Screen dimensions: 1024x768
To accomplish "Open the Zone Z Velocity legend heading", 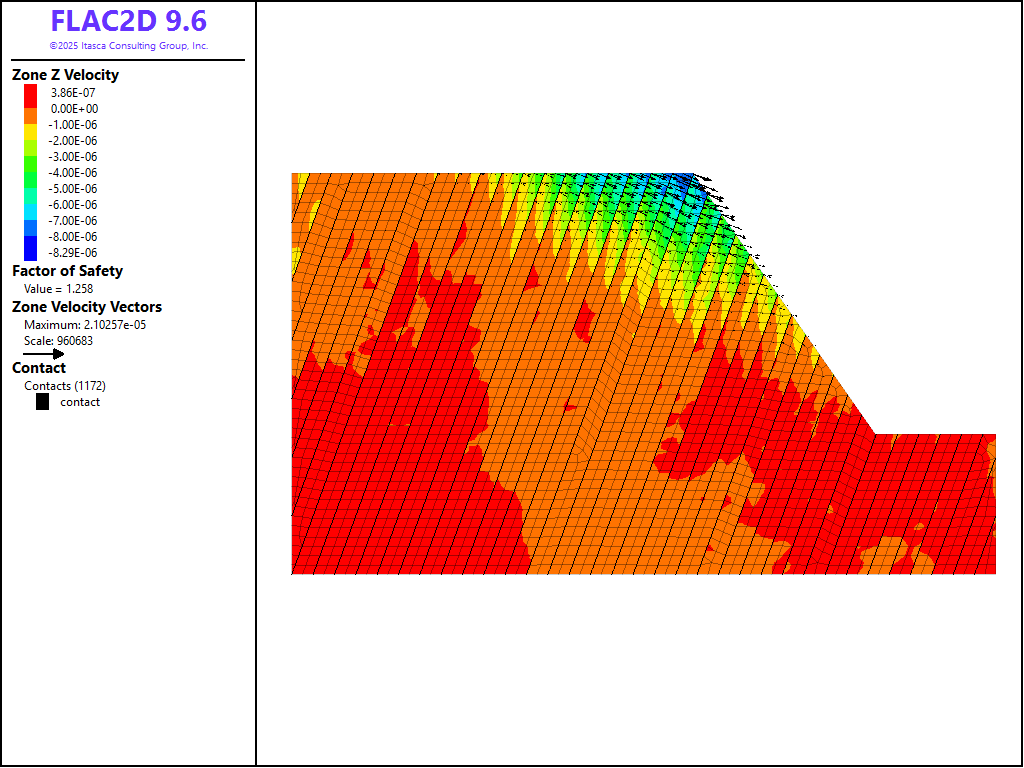I will [65, 75].
